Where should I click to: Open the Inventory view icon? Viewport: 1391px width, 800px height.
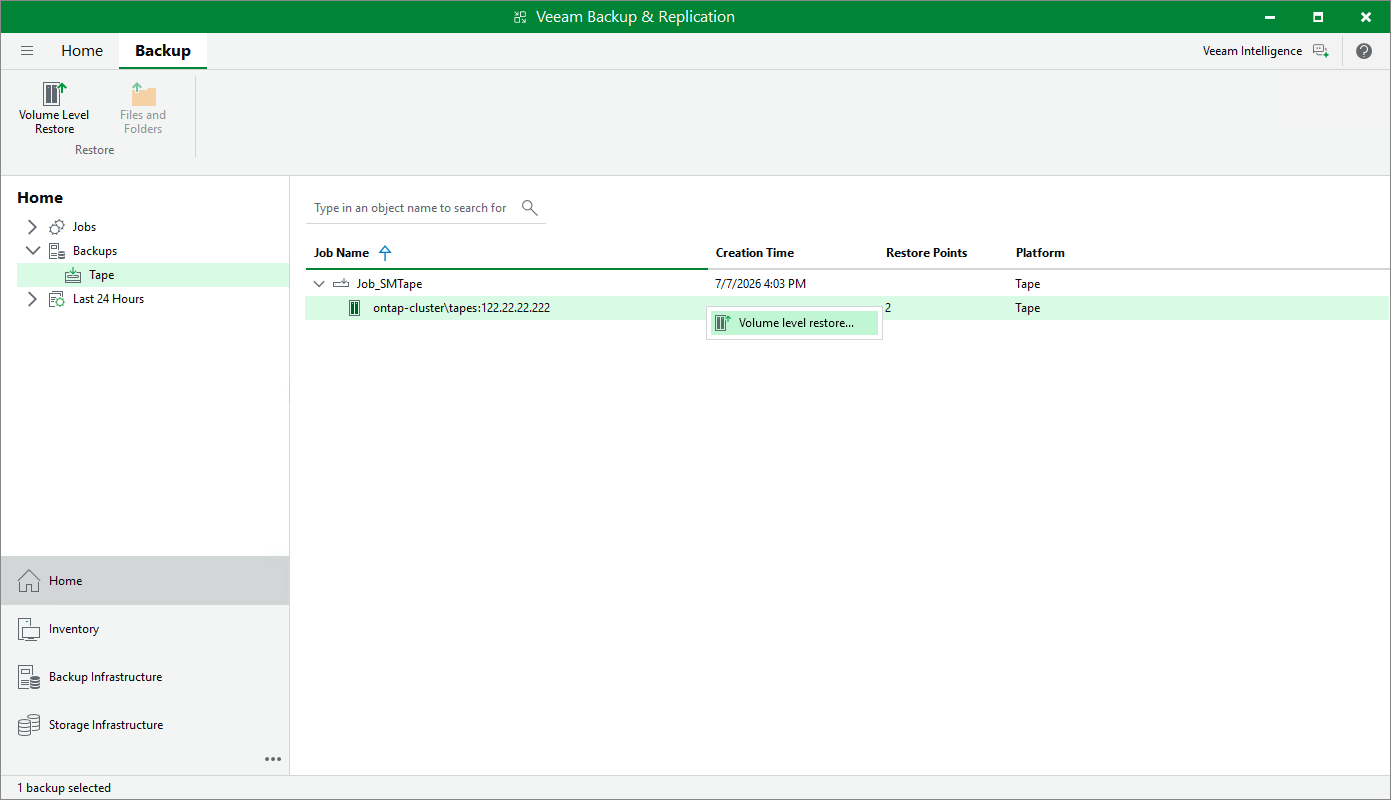pos(29,629)
